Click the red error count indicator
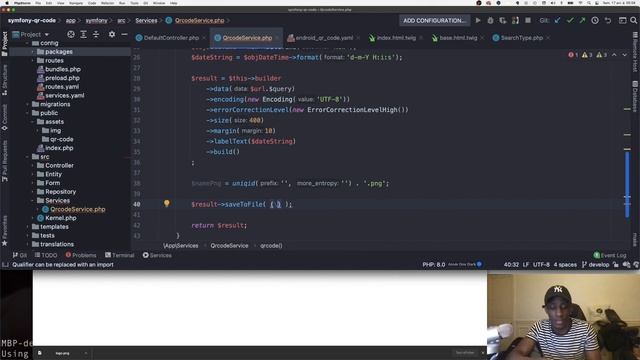This screenshot has width=640, height=360. (x=573, y=55)
